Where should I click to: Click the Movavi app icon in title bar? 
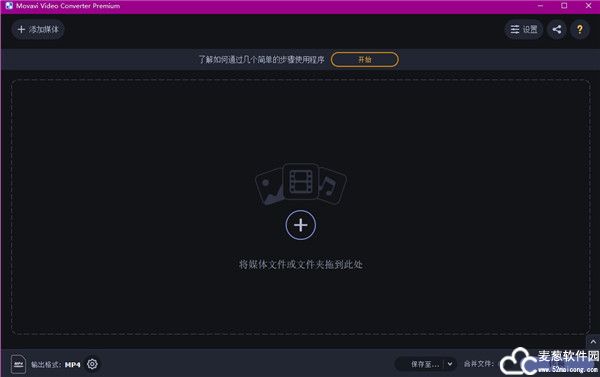coord(9,6)
